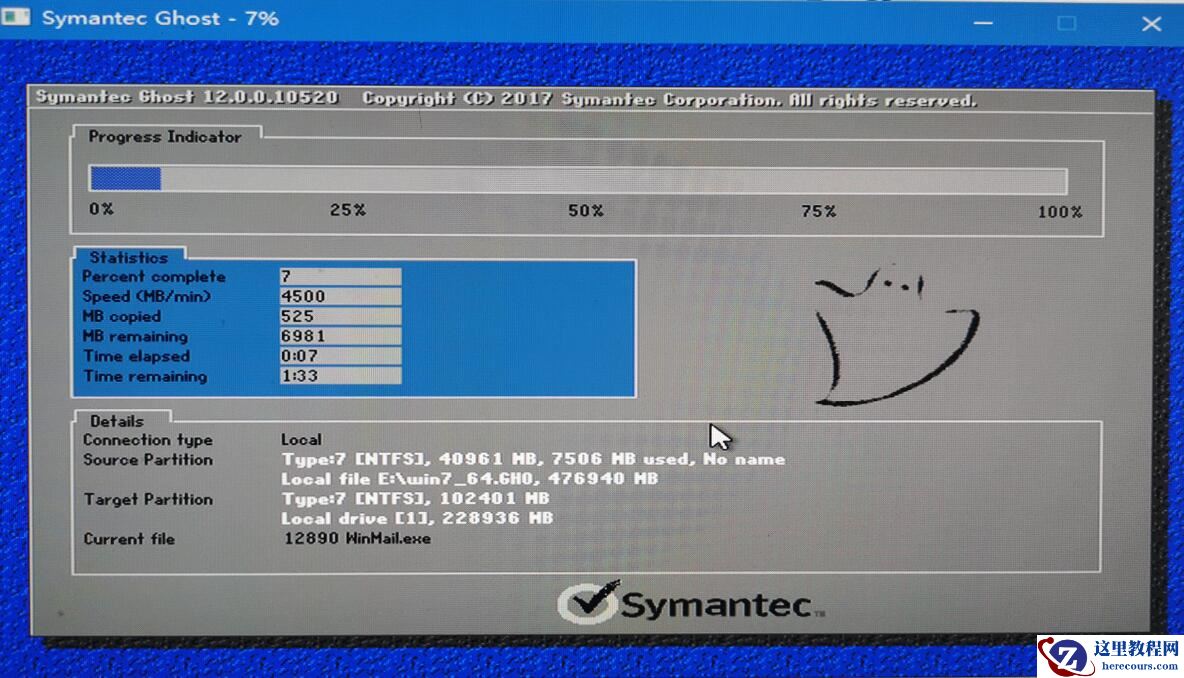Select the Progress Indicator panel
Image resolution: width=1184 pixels, height=678 pixels.
[x=165, y=137]
